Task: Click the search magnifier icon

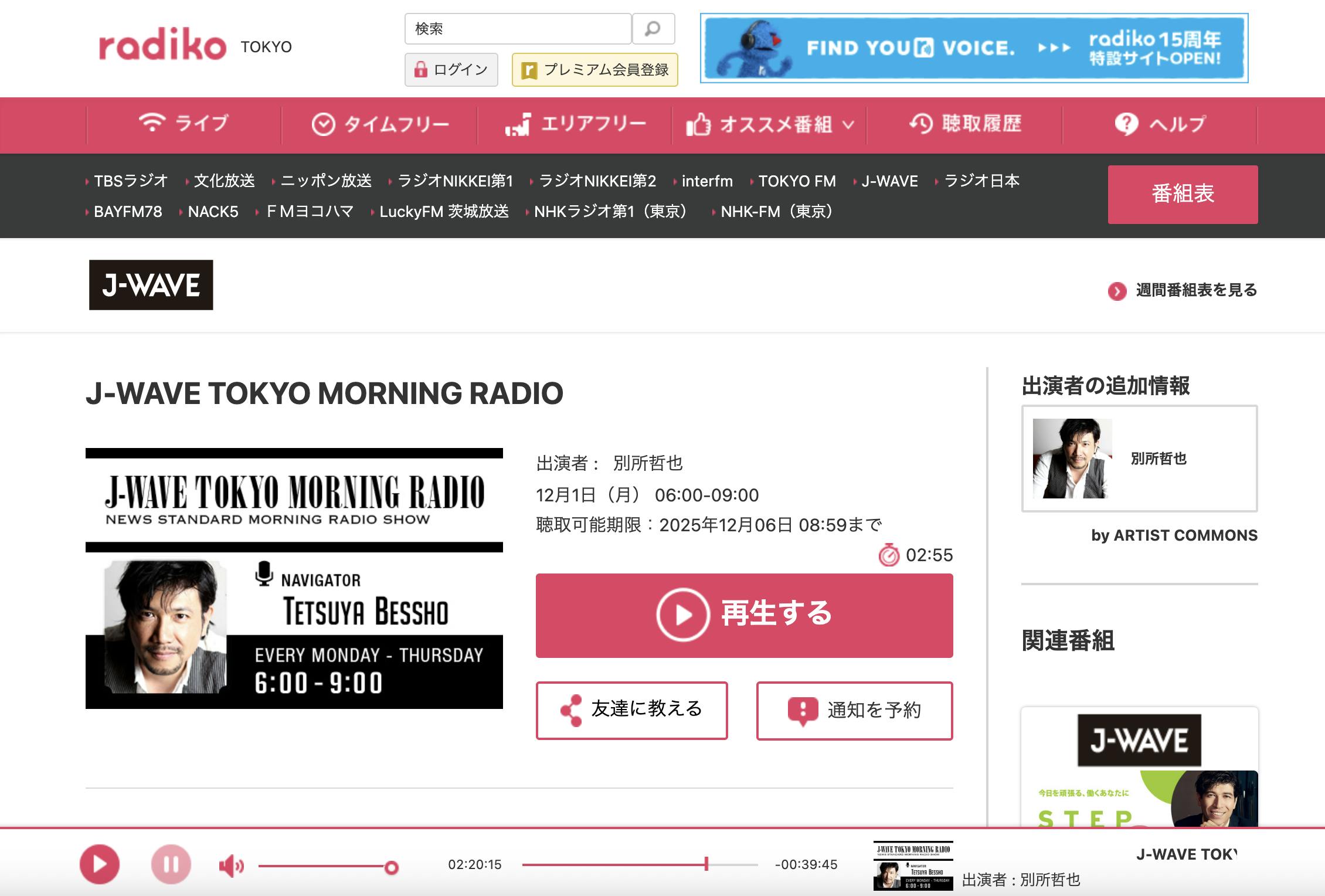Action: point(653,29)
